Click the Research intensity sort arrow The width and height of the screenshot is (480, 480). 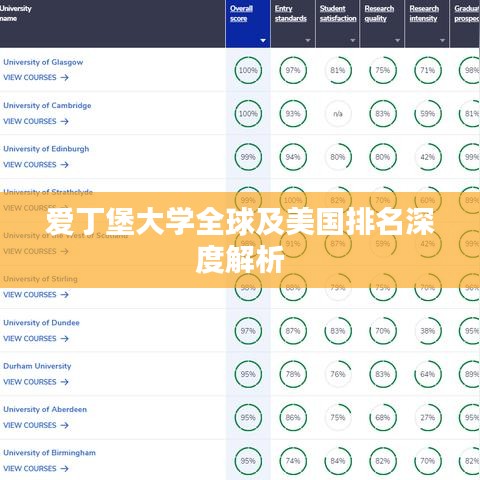pyautogui.click(x=442, y=40)
